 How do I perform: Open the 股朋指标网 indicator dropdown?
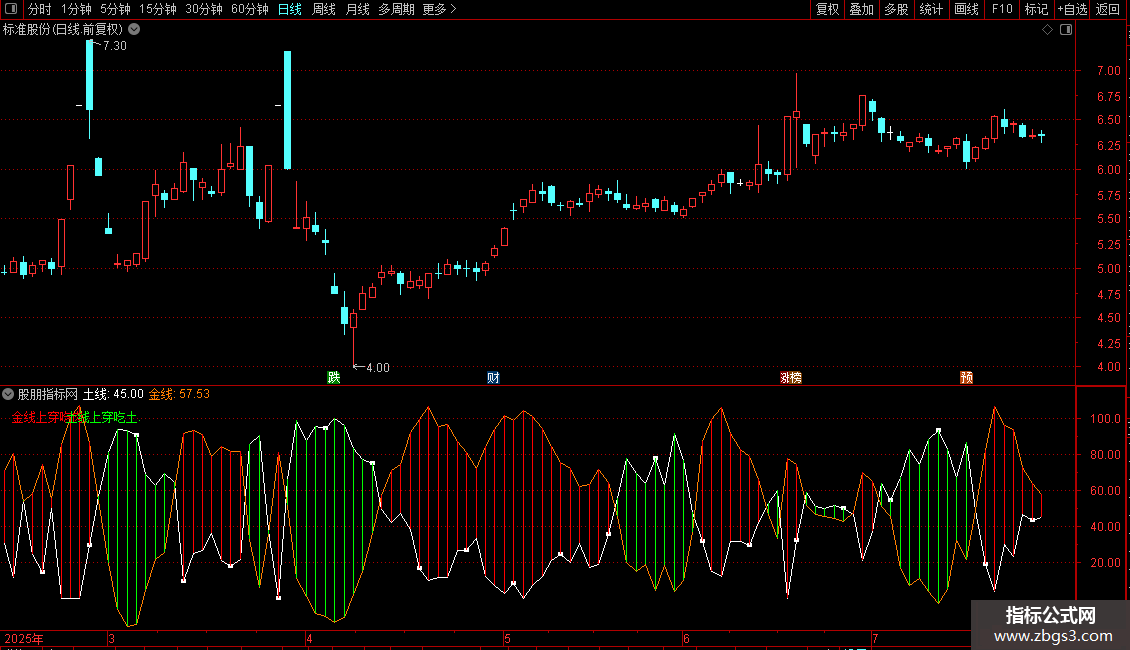(8, 394)
